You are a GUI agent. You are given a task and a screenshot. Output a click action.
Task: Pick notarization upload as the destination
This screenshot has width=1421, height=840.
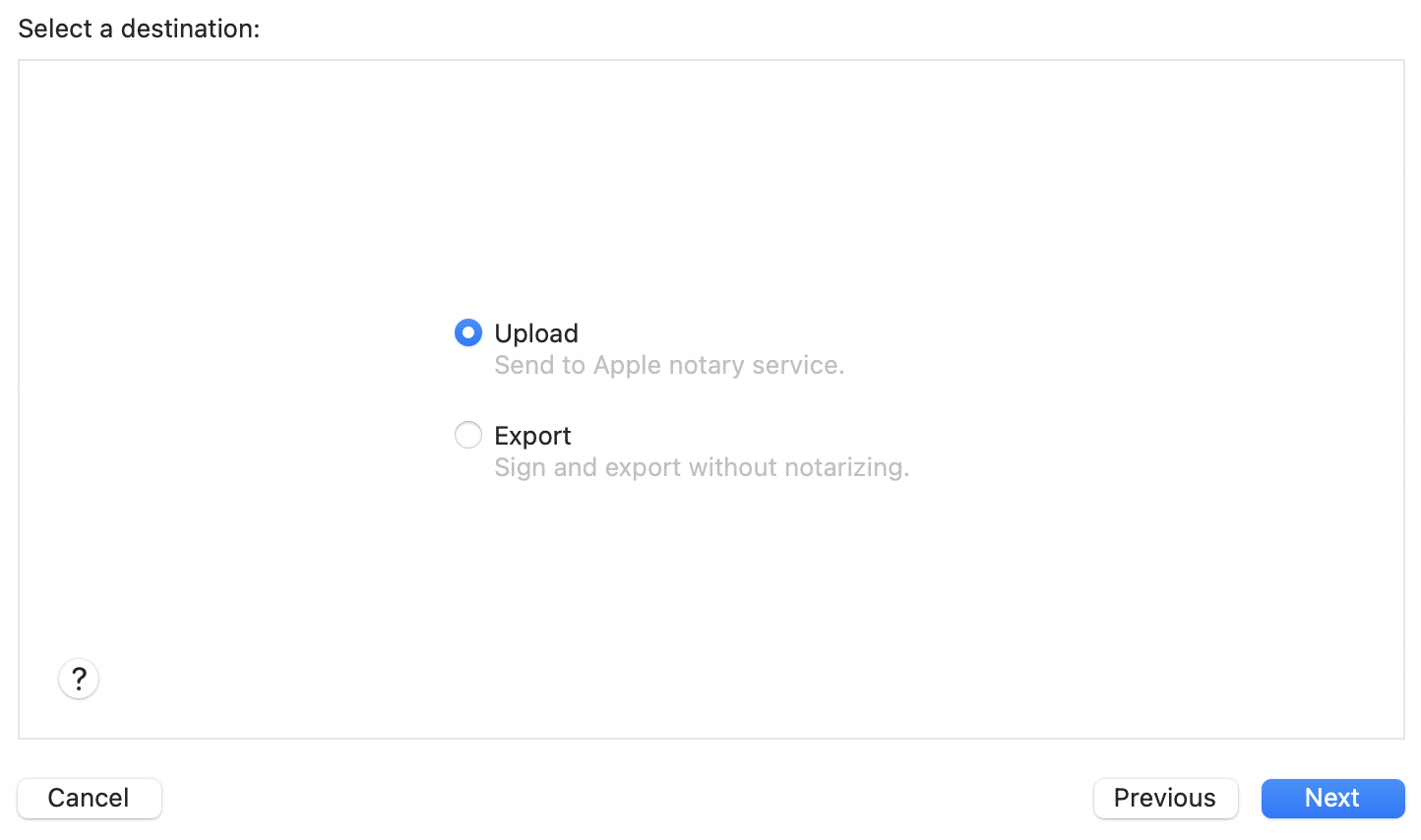coord(468,333)
